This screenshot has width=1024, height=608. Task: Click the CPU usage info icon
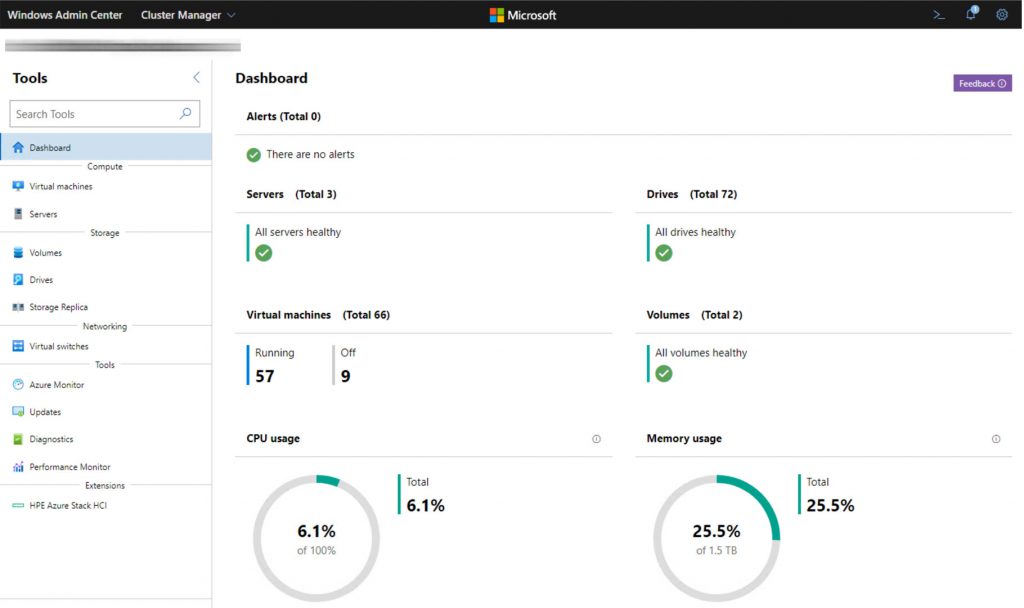pyautogui.click(x=596, y=439)
